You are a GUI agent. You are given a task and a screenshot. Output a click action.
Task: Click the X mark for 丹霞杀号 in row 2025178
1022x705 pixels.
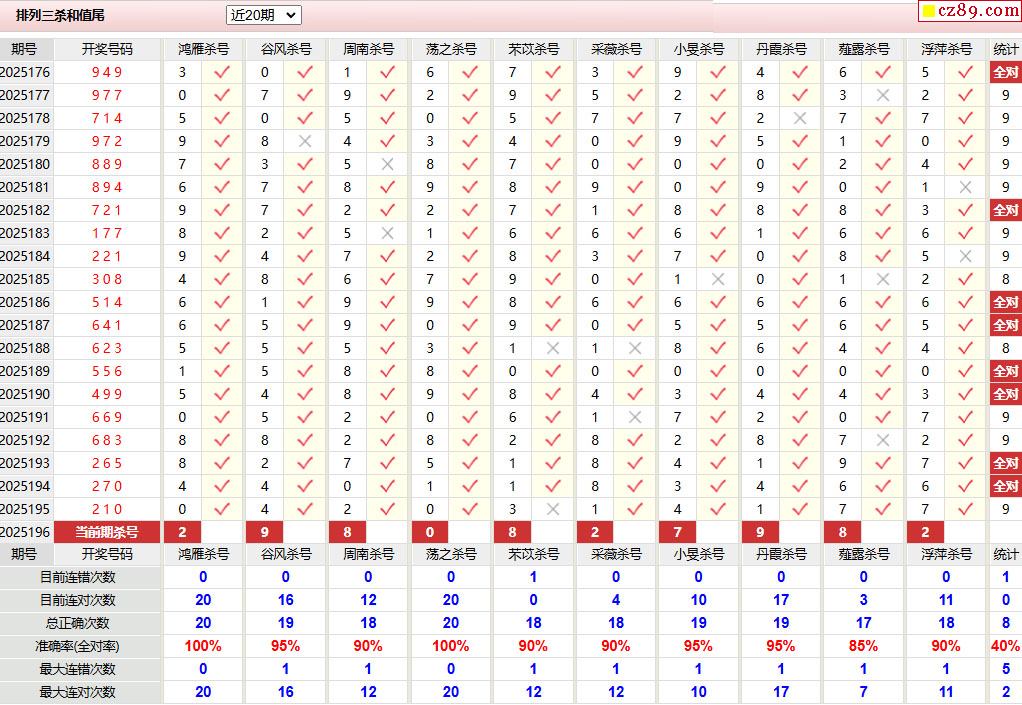tap(800, 118)
